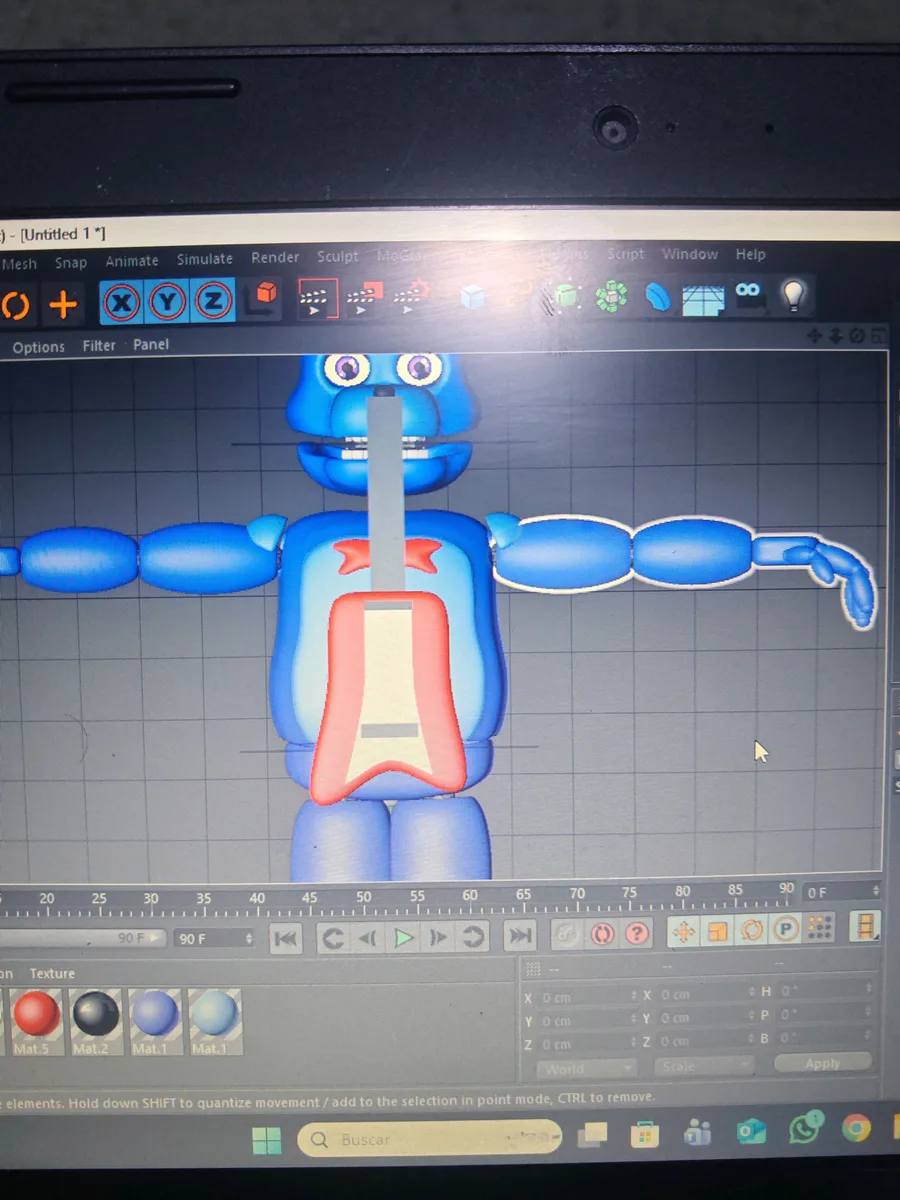Click the Windows taskbar search box
The image size is (900, 1200).
pyautogui.click(x=430, y=1139)
